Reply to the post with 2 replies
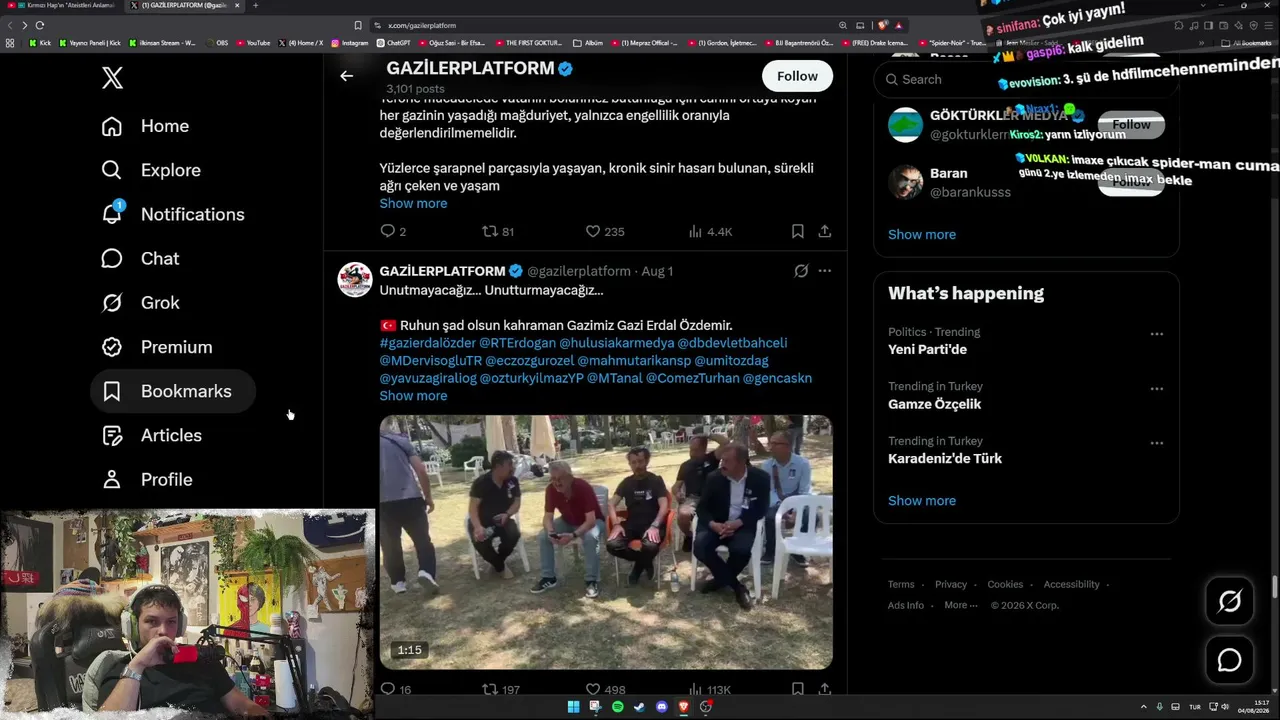 tap(393, 231)
